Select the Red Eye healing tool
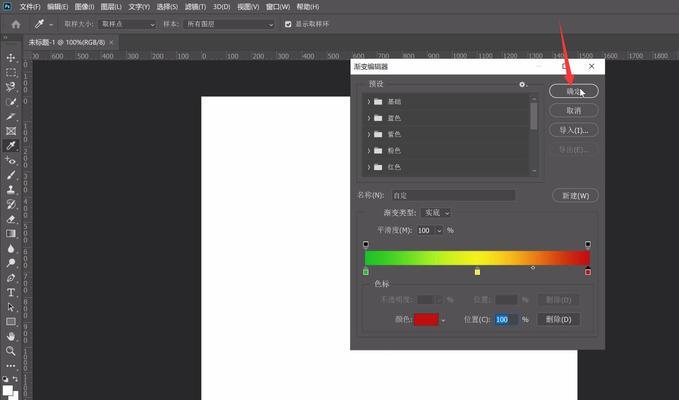679x400 pixels. (11, 161)
